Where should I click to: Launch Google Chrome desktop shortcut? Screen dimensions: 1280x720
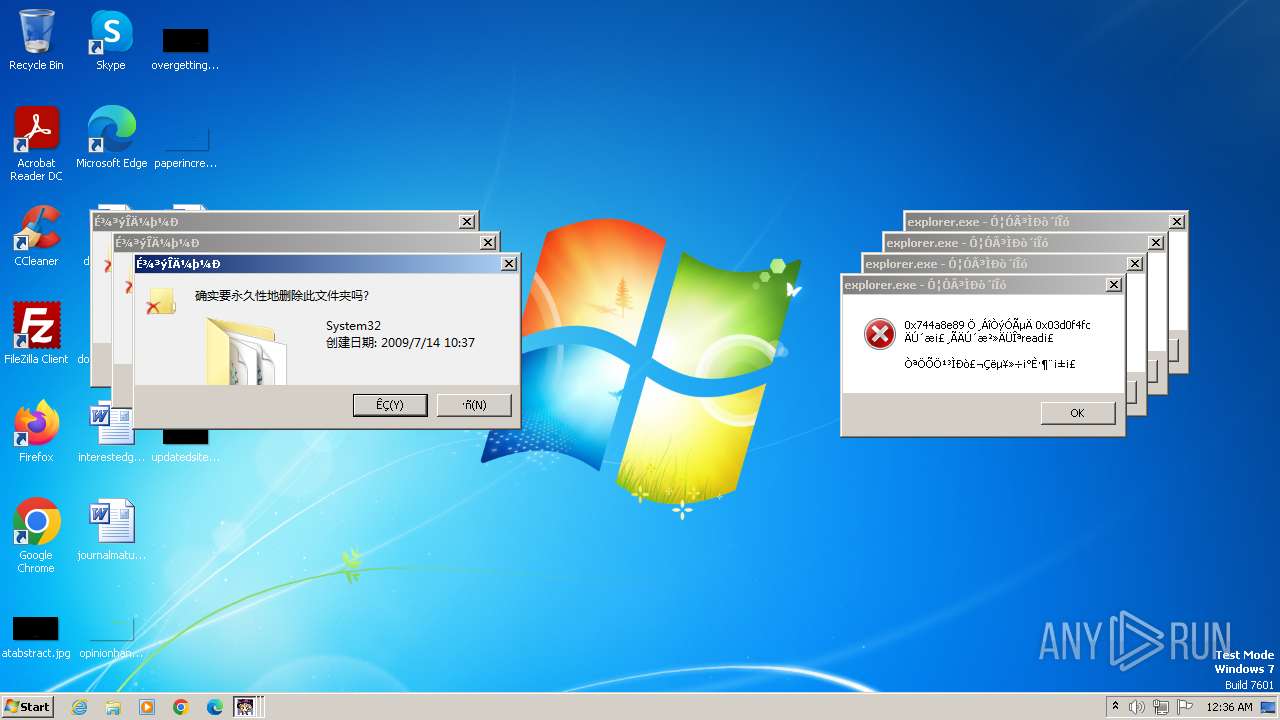tap(37, 536)
